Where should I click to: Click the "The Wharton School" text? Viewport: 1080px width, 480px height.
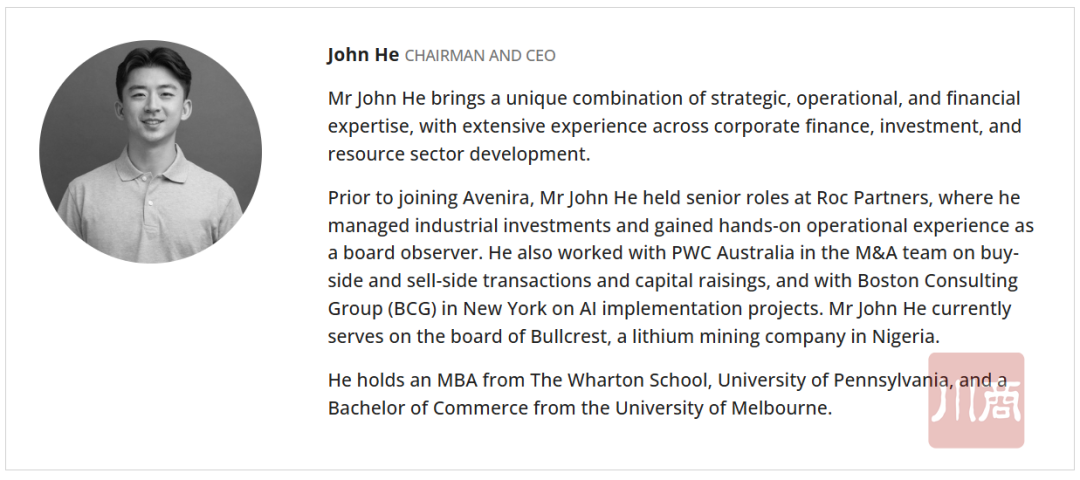(x=623, y=380)
